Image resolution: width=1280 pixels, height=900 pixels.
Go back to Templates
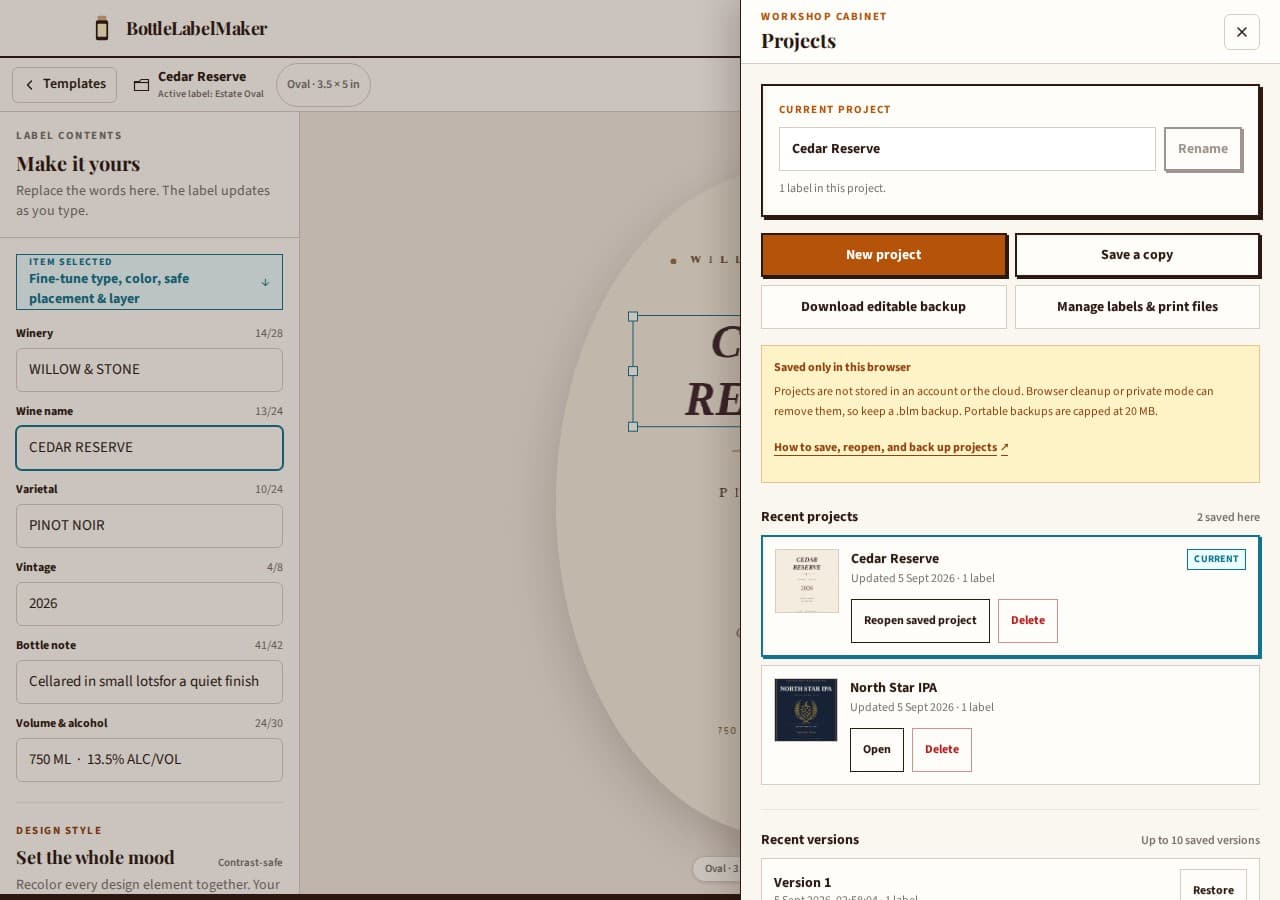[x=64, y=85]
